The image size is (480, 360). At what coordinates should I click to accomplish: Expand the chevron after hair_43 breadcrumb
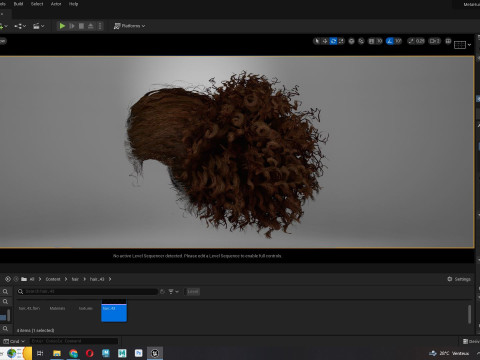110,279
